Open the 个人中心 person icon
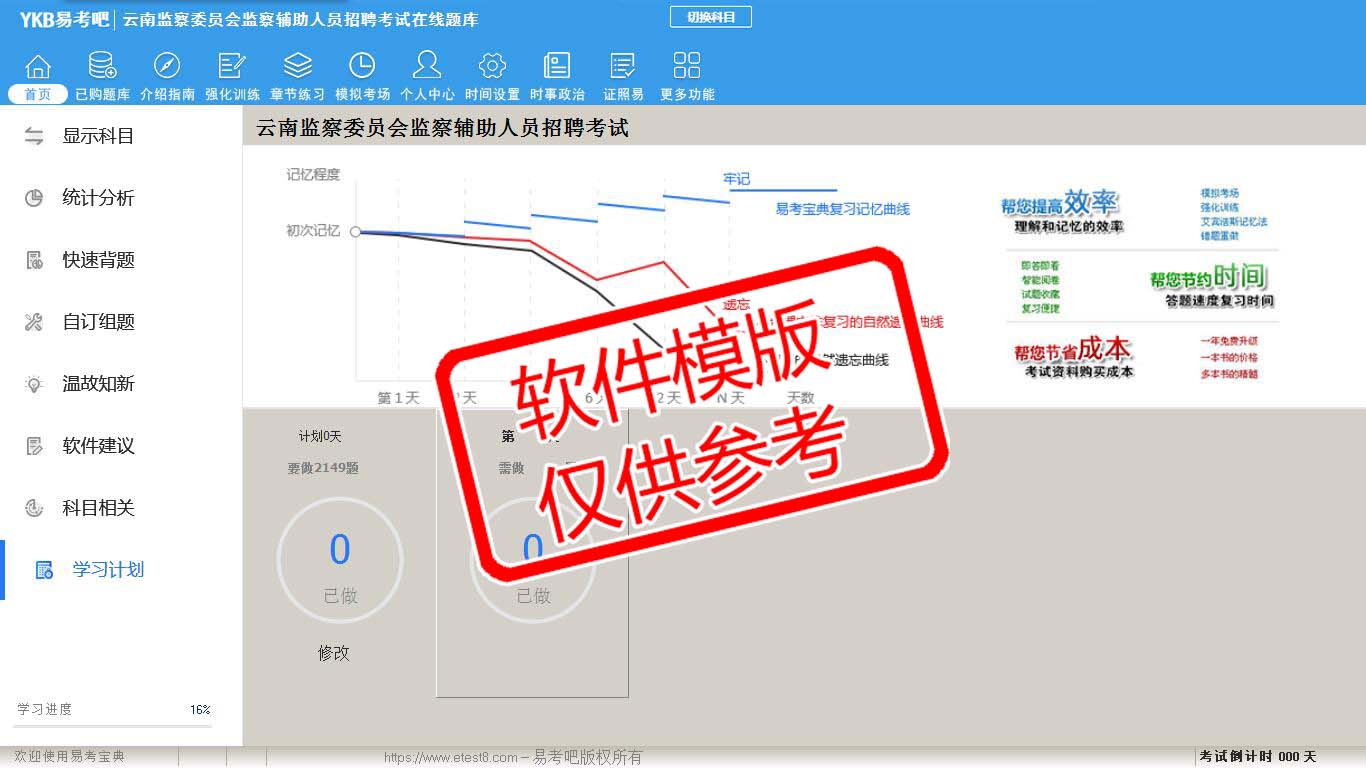The width and height of the screenshot is (1366, 768). (427, 66)
